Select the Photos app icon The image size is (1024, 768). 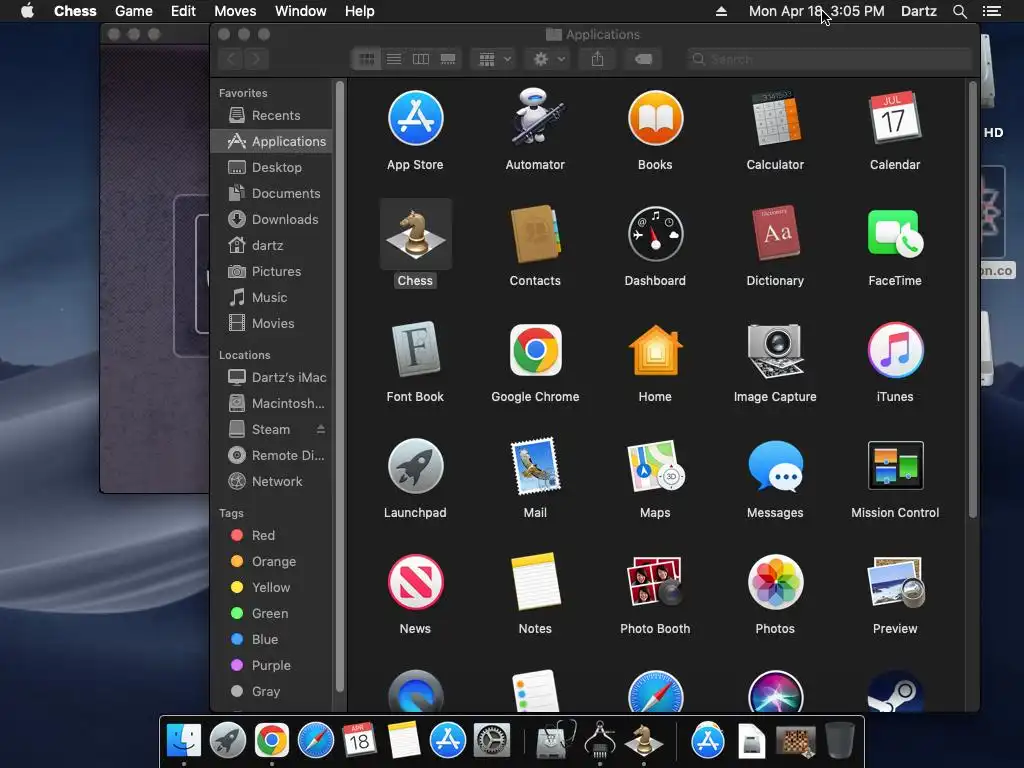775,582
